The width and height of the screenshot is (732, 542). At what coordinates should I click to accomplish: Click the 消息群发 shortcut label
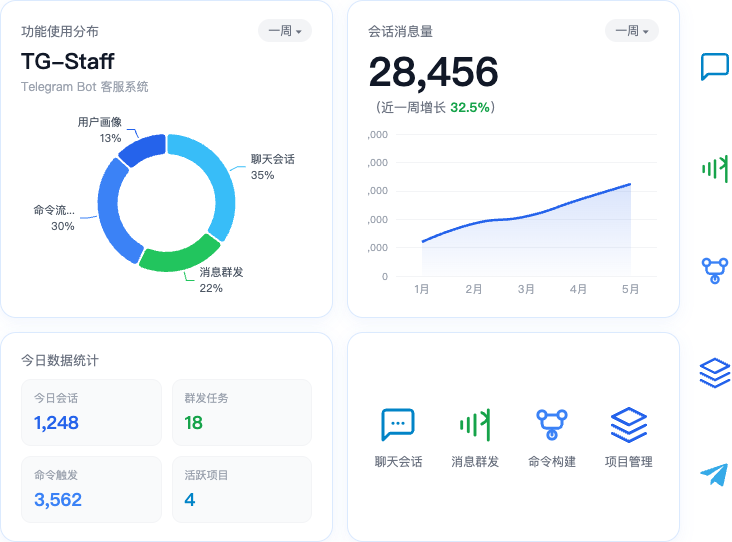(475, 462)
